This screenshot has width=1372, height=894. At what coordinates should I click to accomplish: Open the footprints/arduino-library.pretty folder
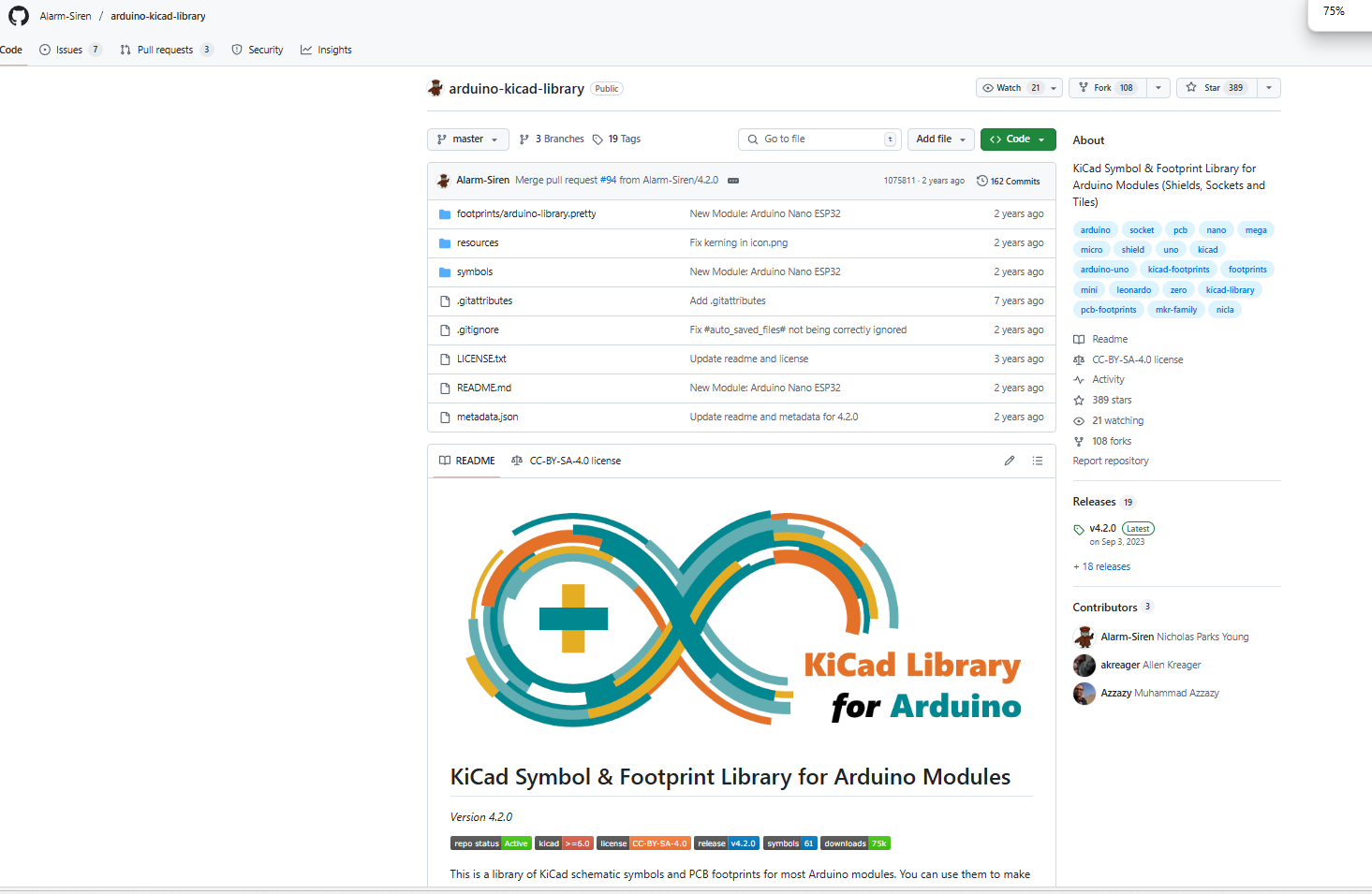(x=525, y=214)
